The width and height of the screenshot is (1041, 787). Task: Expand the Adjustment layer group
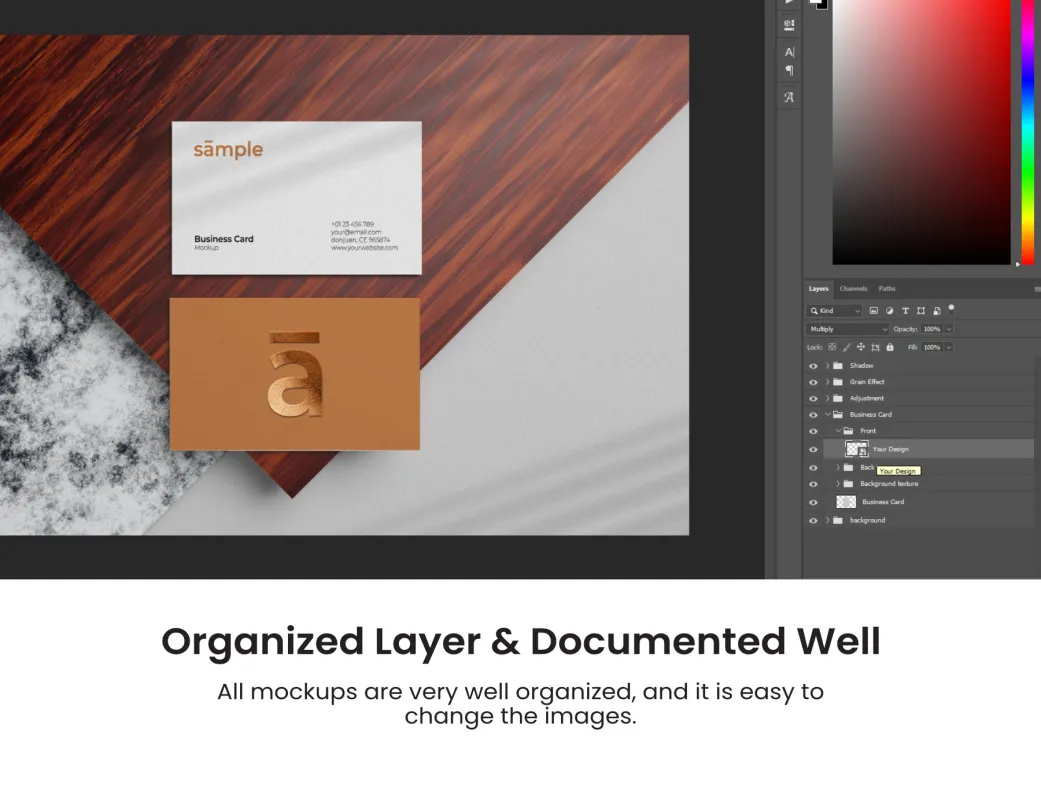827,398
